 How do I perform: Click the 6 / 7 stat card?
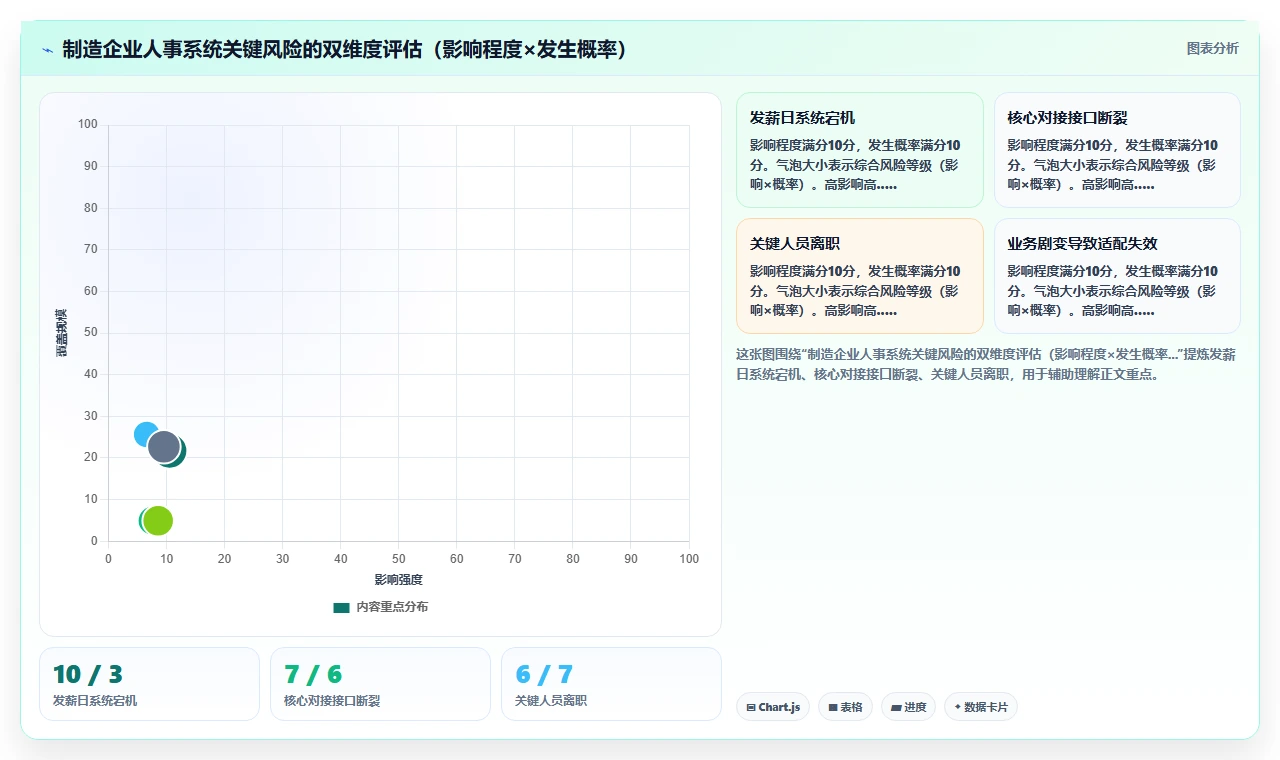click(x=611, y=684)
